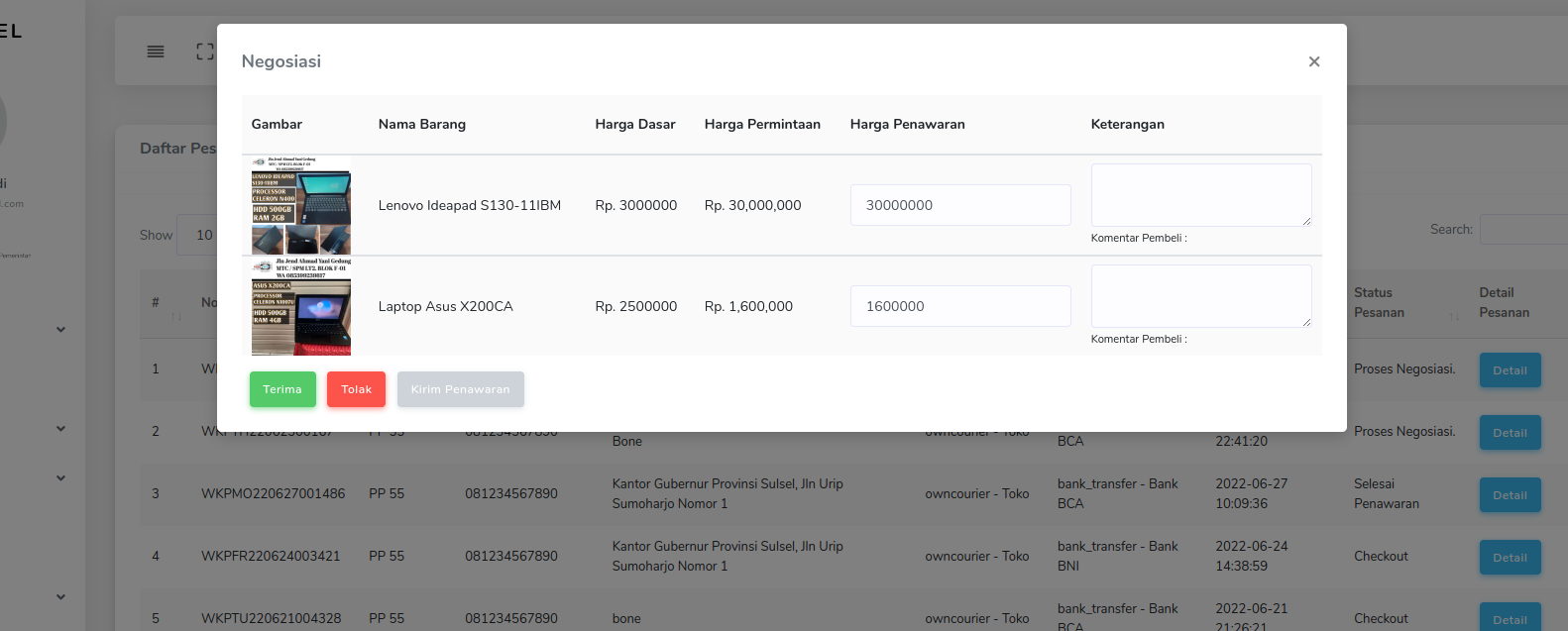This screenshot has height=631, width=1568.
Task: Open Lenovo Ideapad S130 product image
Action: 301,205
